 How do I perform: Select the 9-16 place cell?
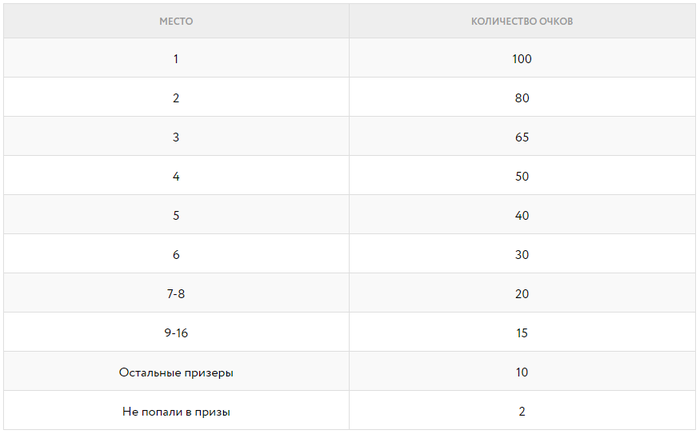point(176,333)
